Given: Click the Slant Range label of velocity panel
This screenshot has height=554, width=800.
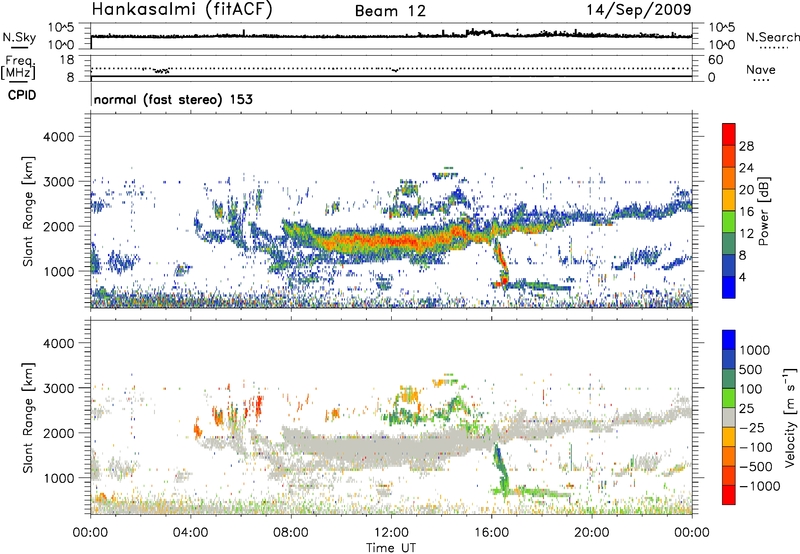Looking at the screenshot, I should click(28, 417).
